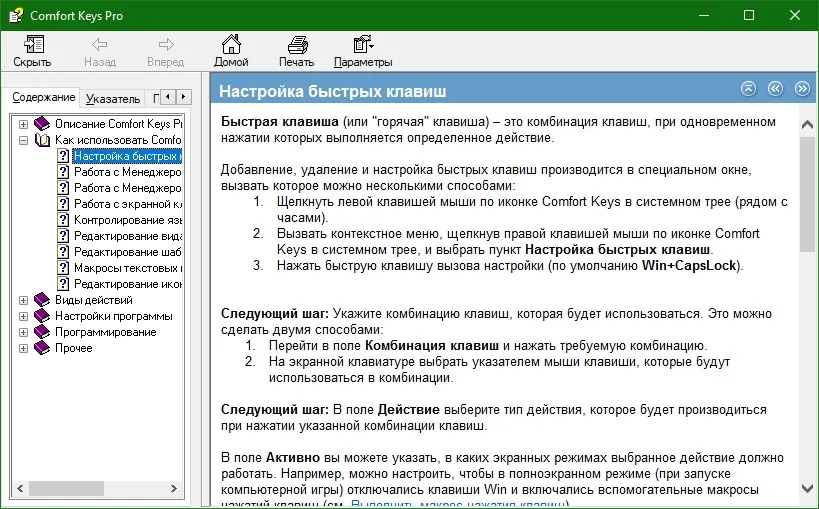Expand the Описание Comfort Keys Pro node
The width and height of the screenshot is (819, 509).
click(x=24, y=124)
